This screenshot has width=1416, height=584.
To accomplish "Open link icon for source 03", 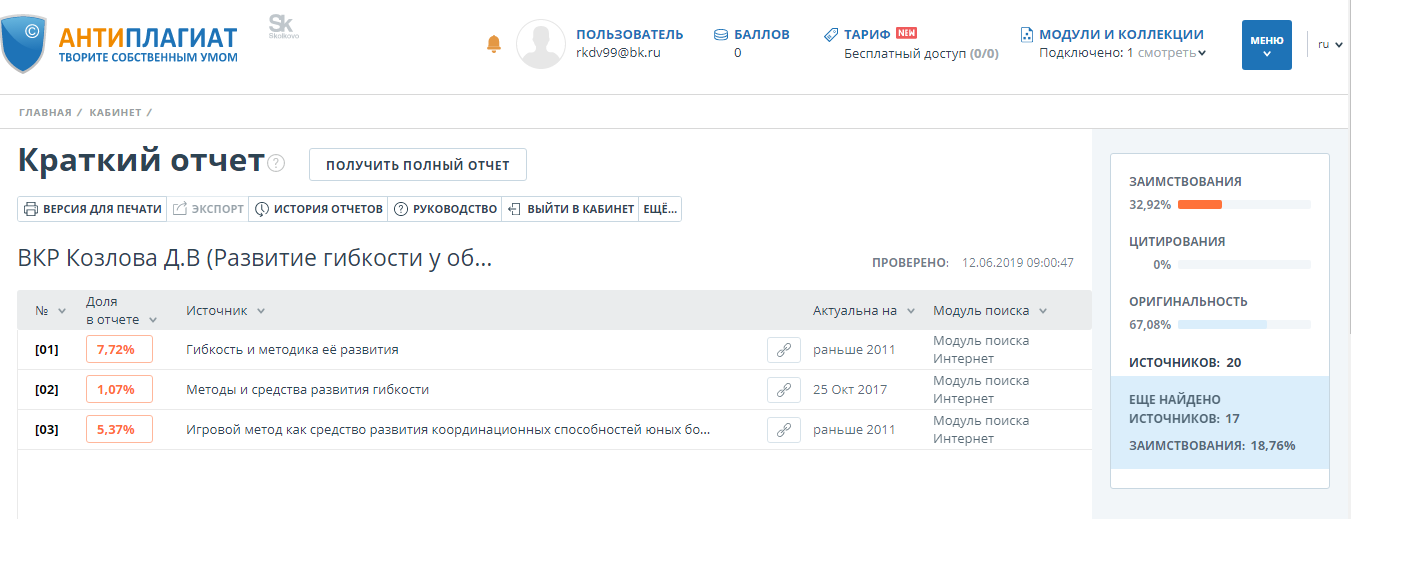I will 784,430.
